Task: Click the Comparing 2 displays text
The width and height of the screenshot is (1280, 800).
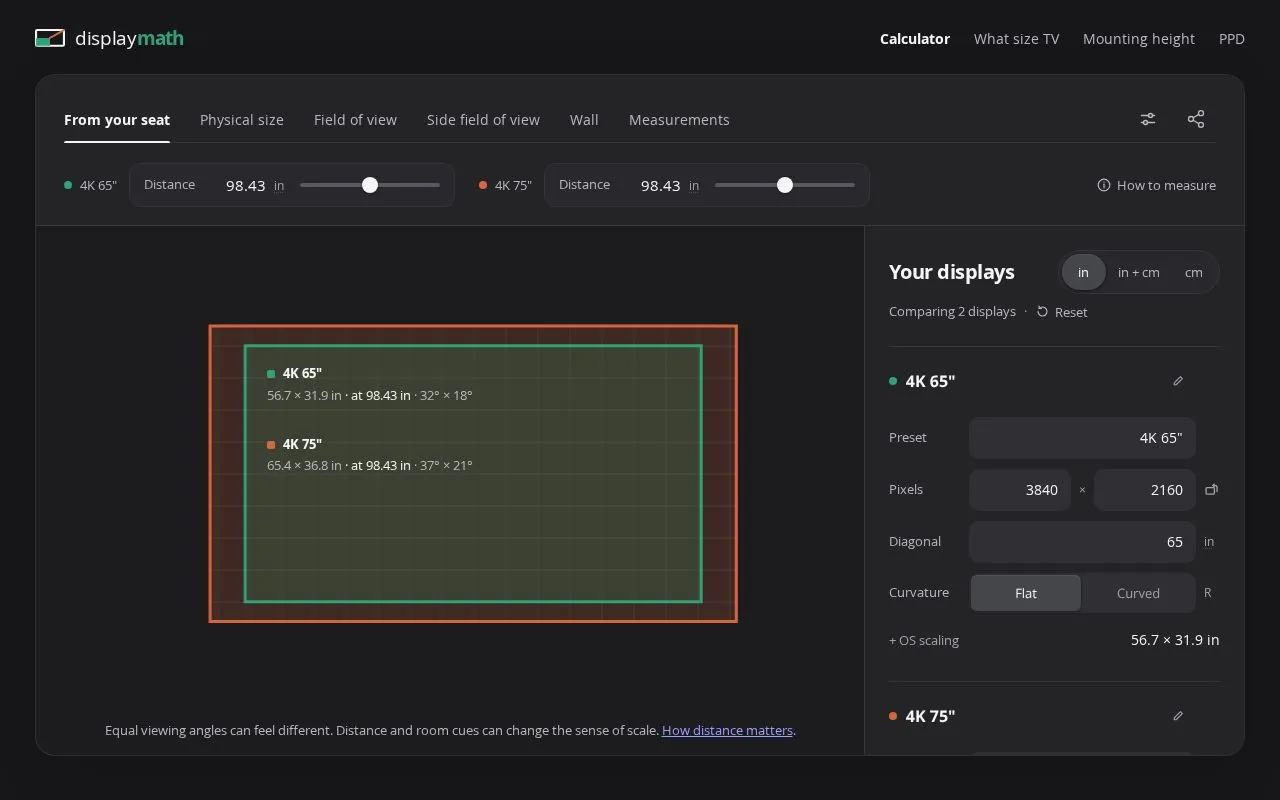Action: 952,312
